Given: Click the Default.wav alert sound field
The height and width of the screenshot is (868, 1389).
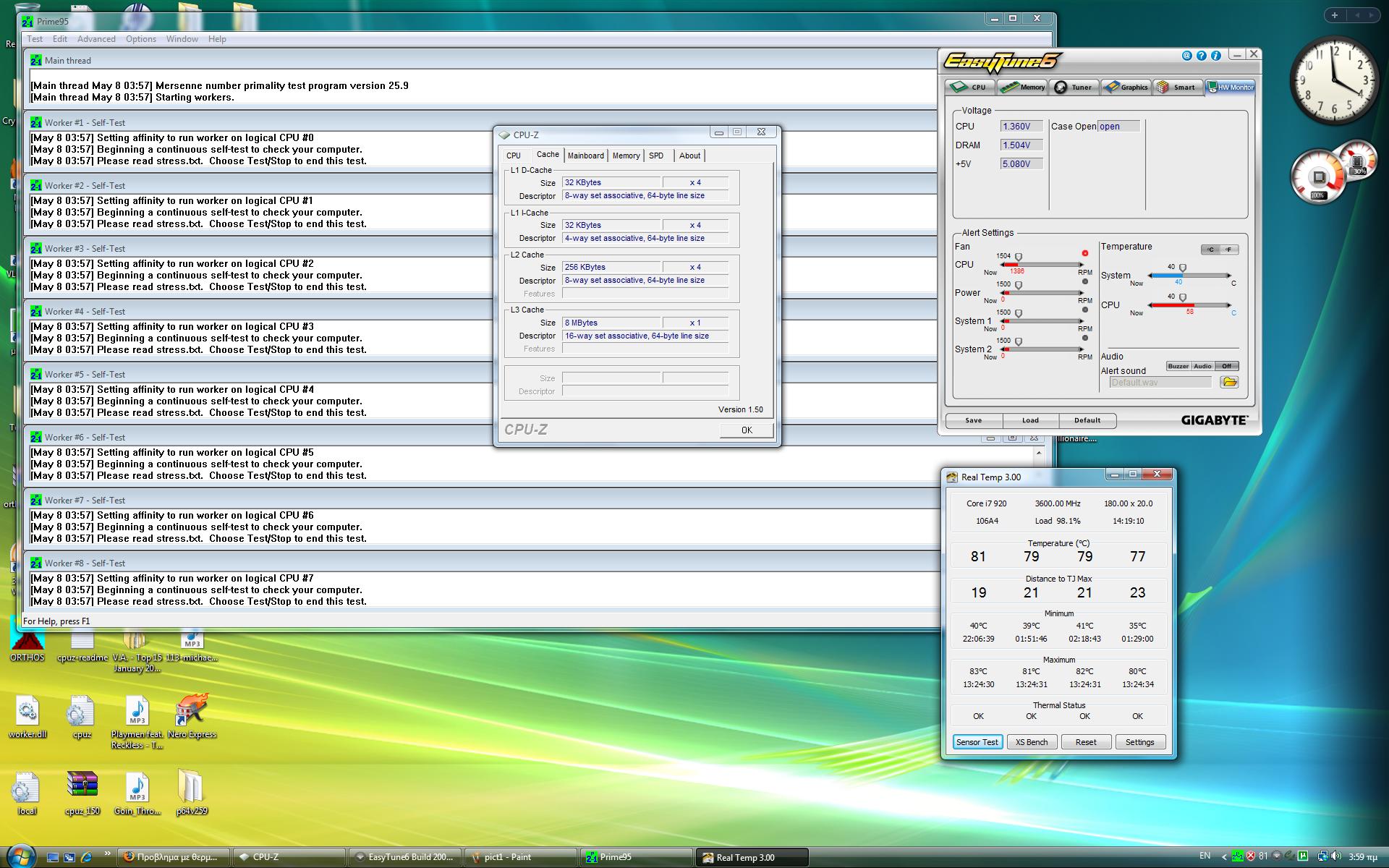Looking at the screenshot, I should pyautogui.click(x=1160, y=382).
